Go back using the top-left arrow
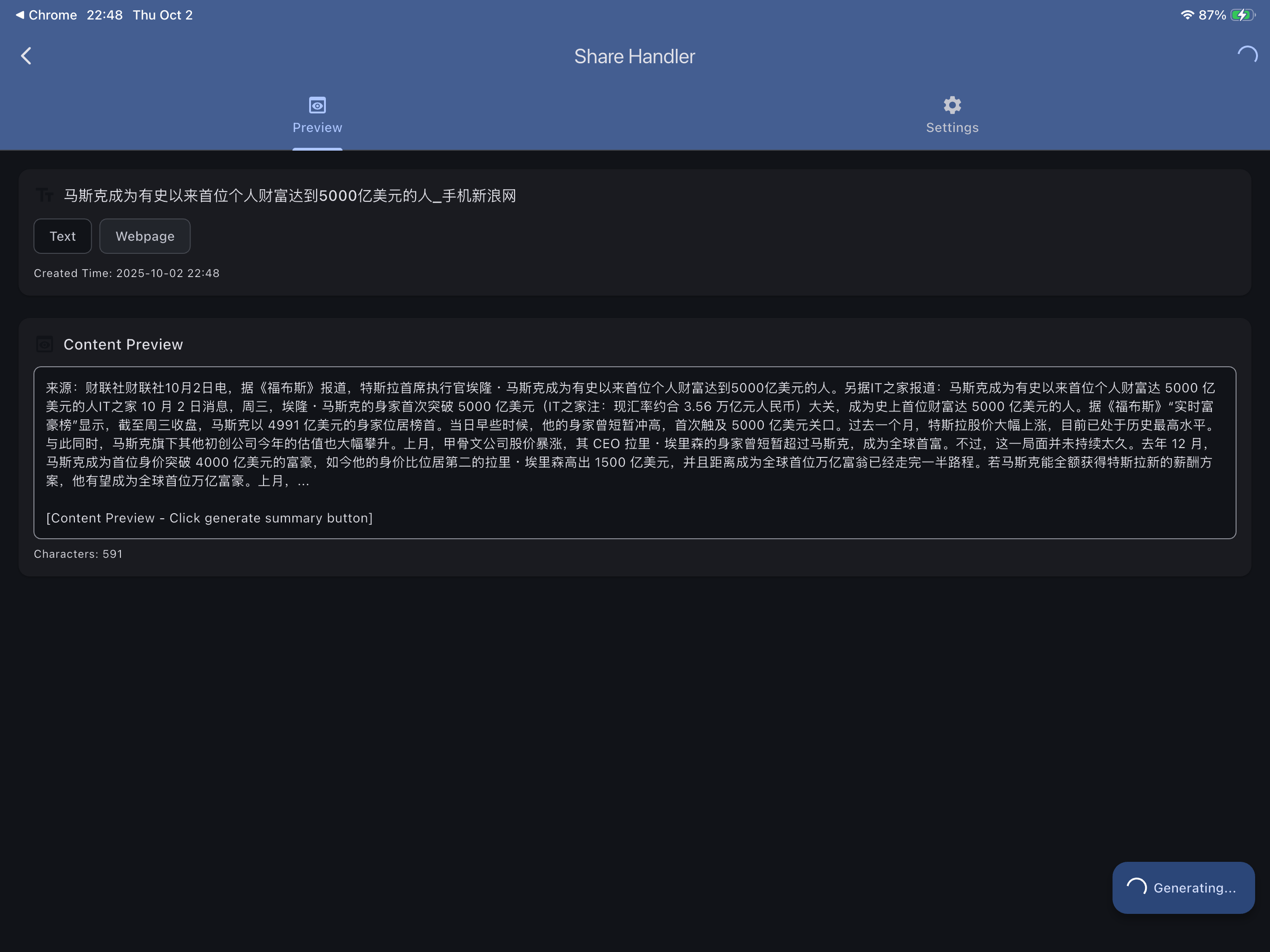 tap(26, 56)
